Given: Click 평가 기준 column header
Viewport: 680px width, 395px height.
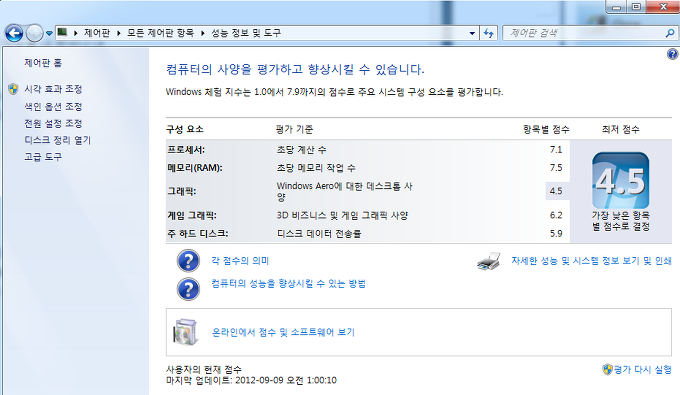Looking at the screenshot, I should point(294,129).
